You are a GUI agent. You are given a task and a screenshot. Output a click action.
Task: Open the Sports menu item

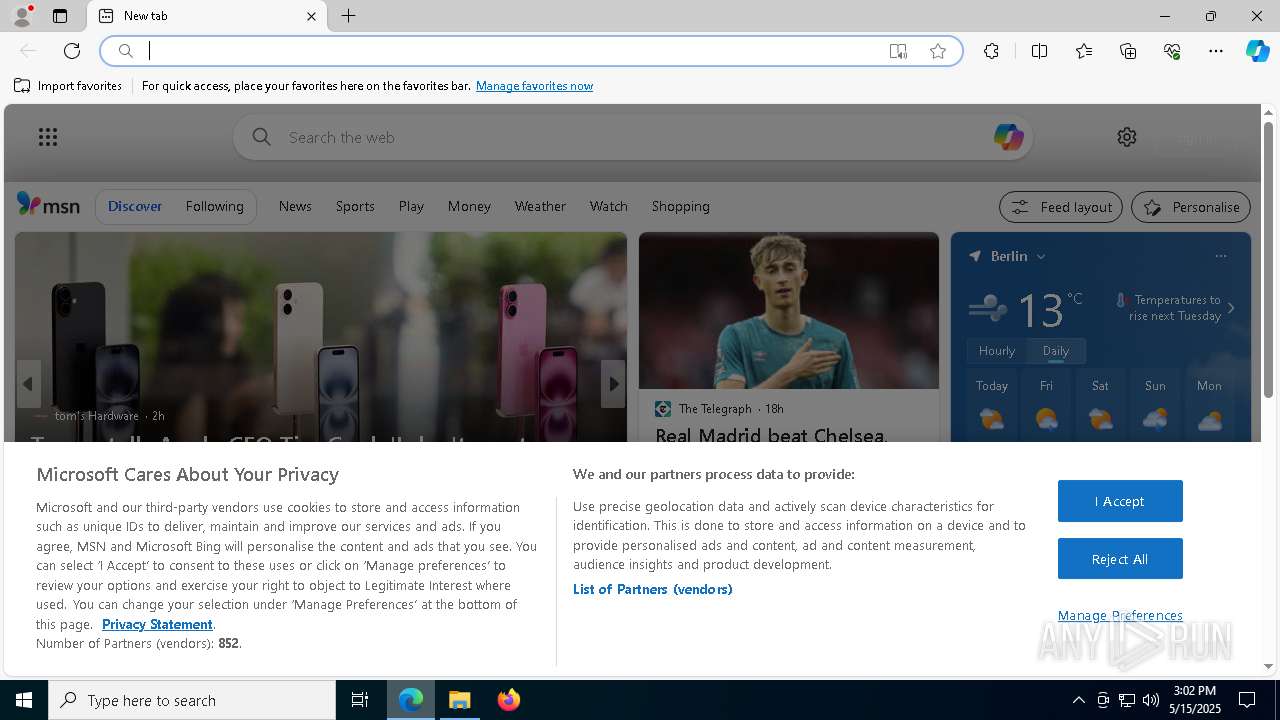[355, 206]
